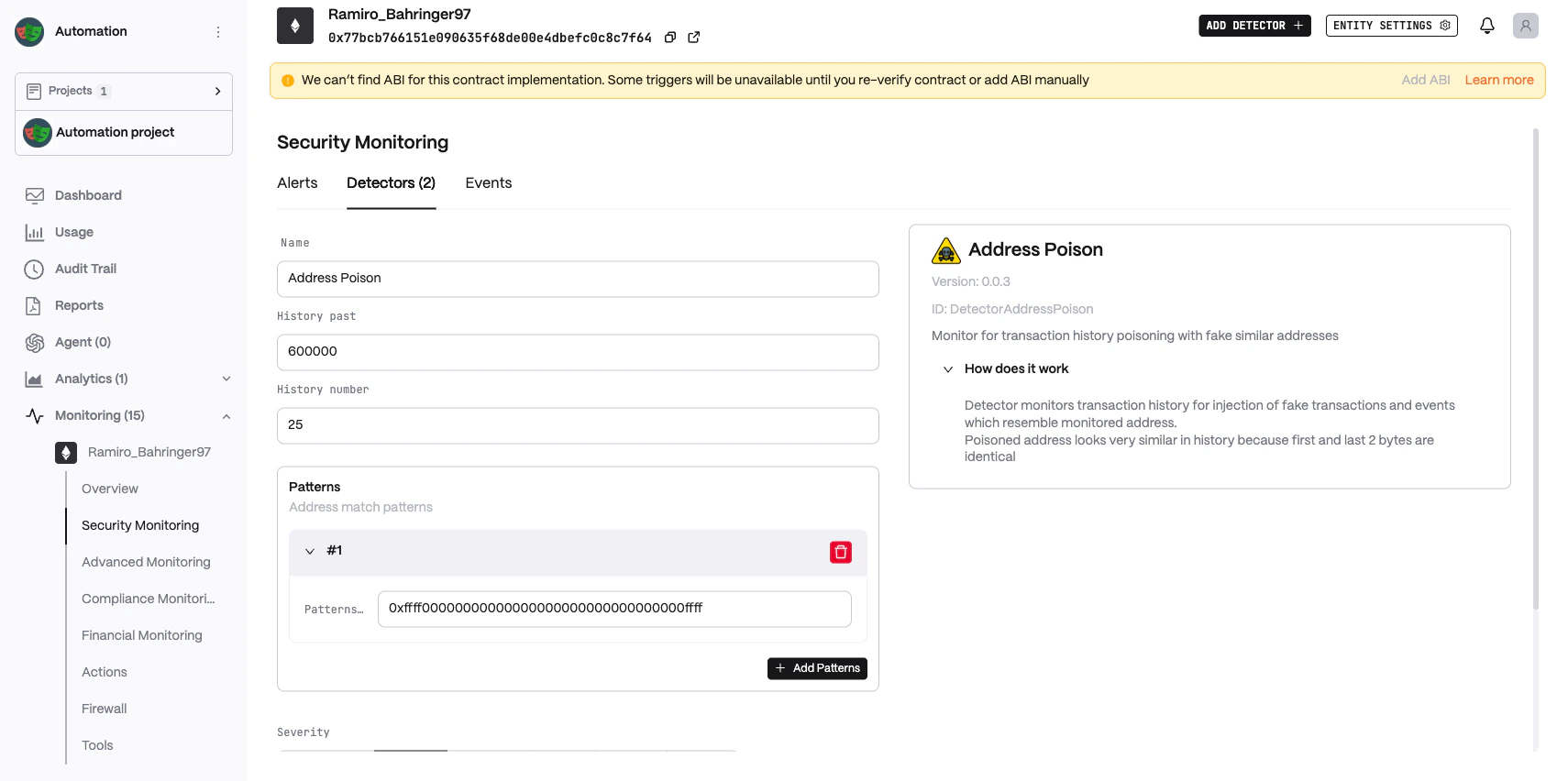Image resolution: width=1568 pixels, height=781 pixels.
Task: Switch to the Events tab
Action: (489, 183)
